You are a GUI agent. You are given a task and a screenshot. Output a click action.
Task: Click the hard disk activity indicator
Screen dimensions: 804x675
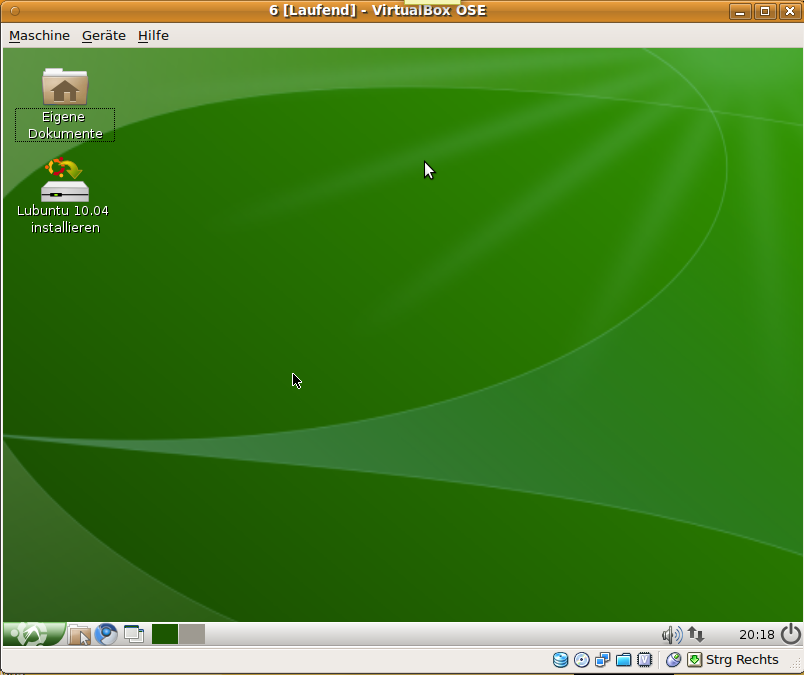560,660
